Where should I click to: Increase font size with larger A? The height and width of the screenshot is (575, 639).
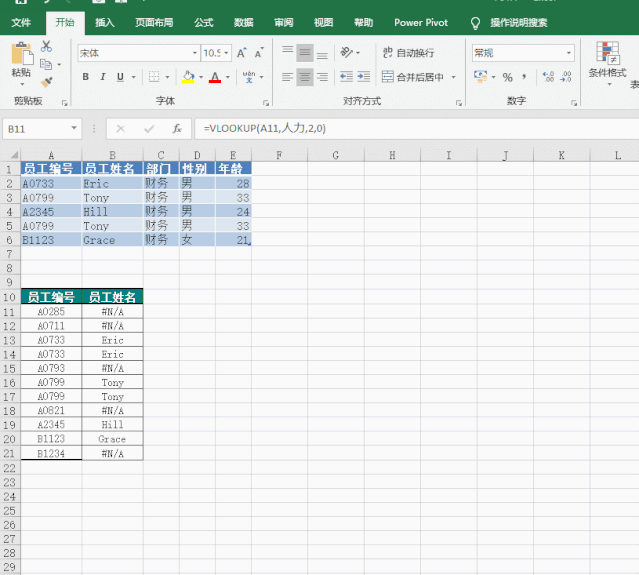[242, 53]
